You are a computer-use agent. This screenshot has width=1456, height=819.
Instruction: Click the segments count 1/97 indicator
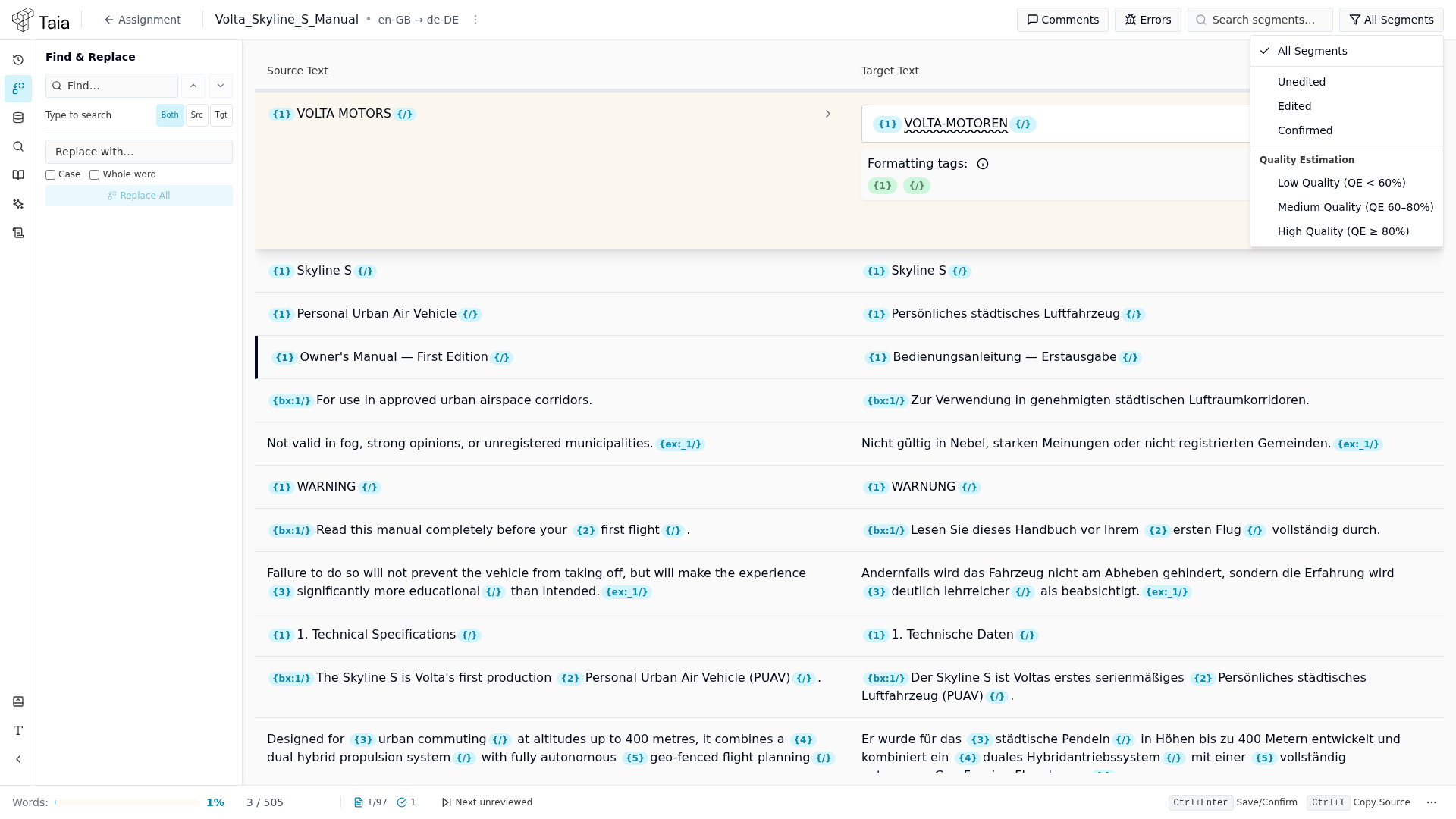[371, 802]
